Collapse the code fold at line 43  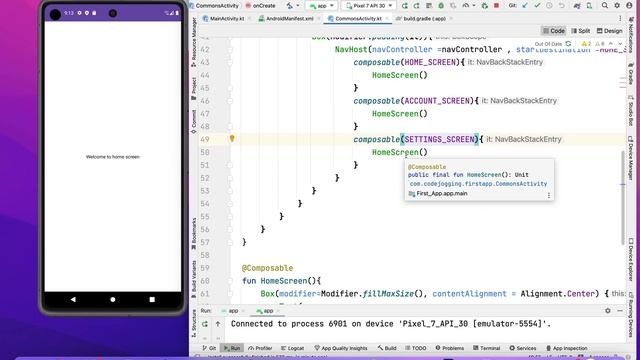pyautogui.click(x=230, y=62)
